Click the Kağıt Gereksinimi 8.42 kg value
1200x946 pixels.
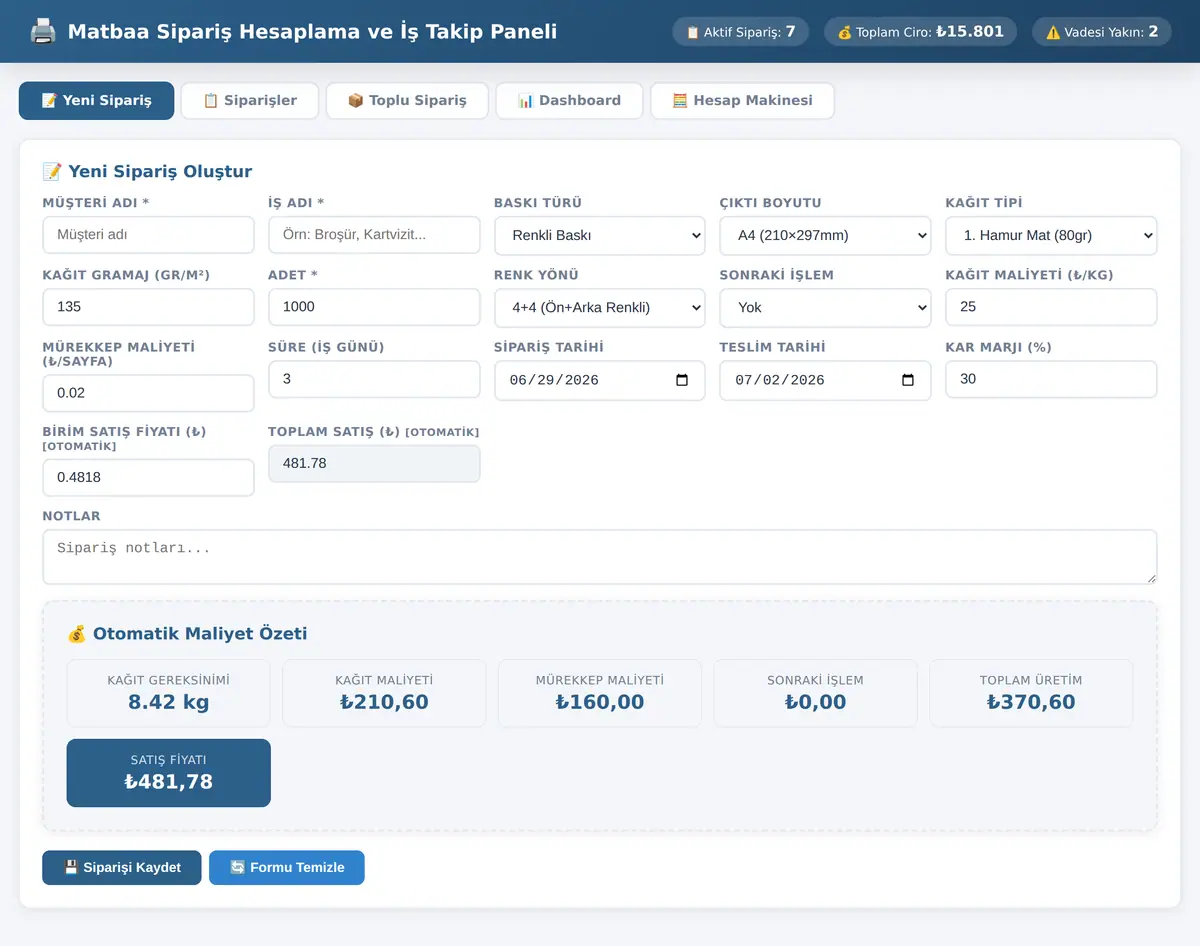168,702
